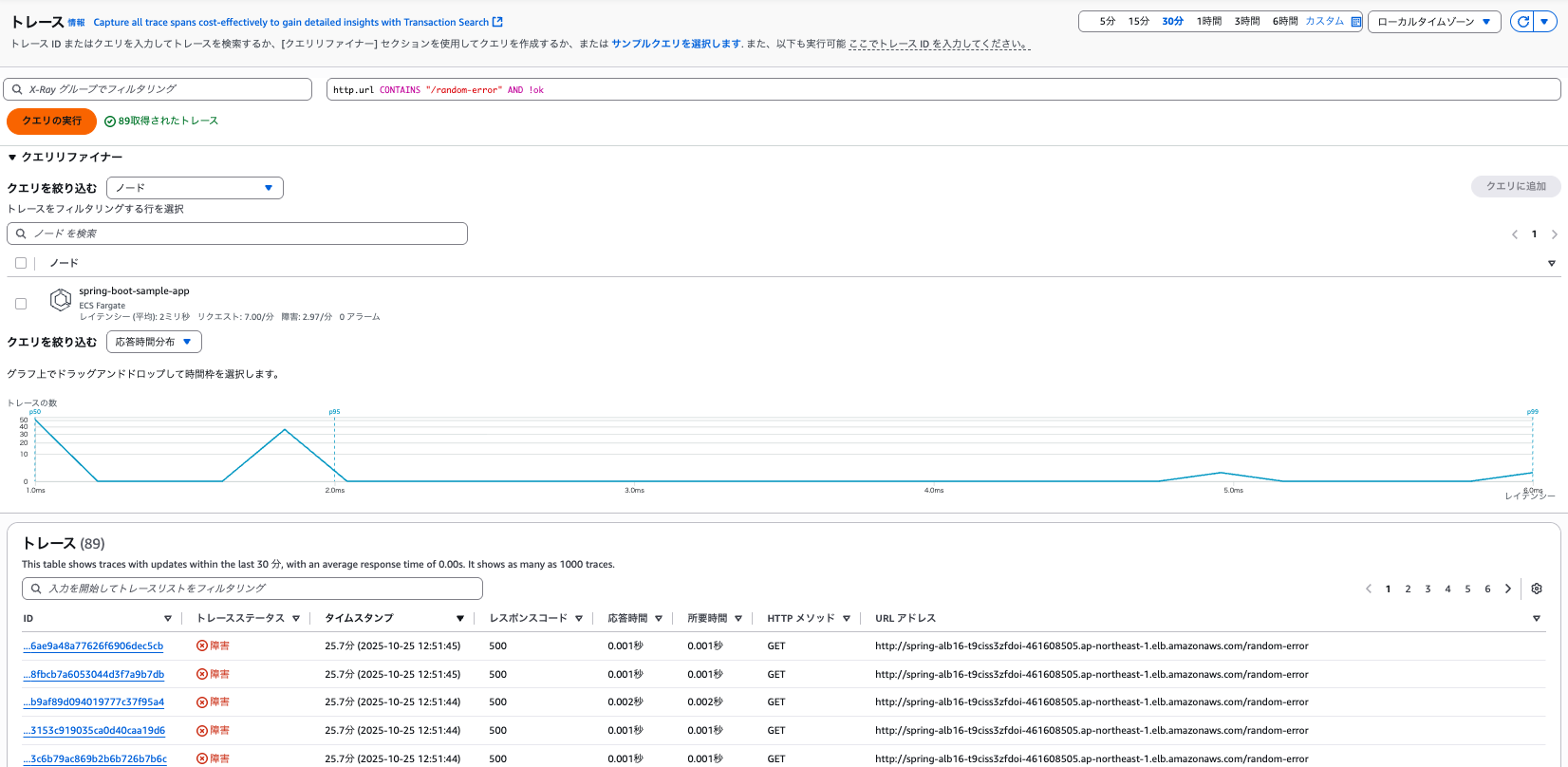This screenshot has width=1568, height=767.
Task: Go to next page of traces
Action: click(x=1508, y=589)
